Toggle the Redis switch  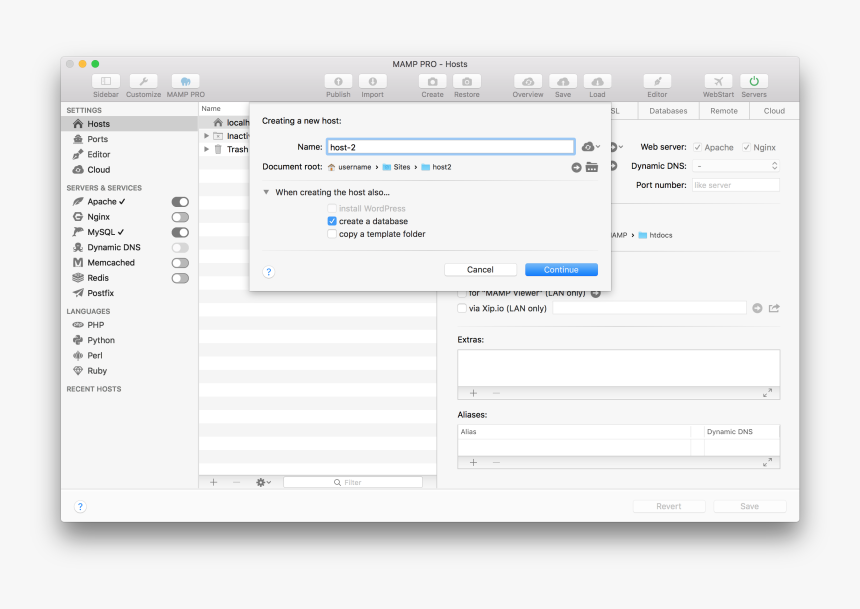tap(180, 278)
